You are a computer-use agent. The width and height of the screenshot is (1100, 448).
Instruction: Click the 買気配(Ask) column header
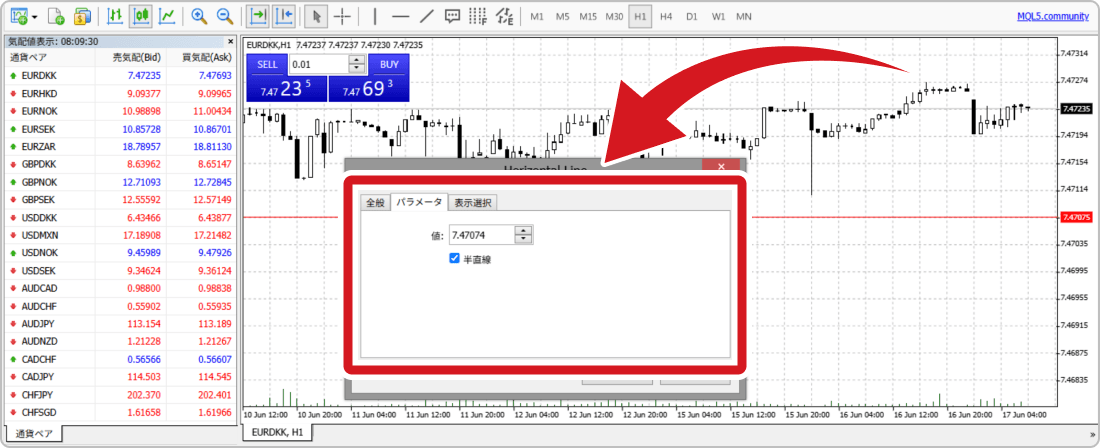207,58
